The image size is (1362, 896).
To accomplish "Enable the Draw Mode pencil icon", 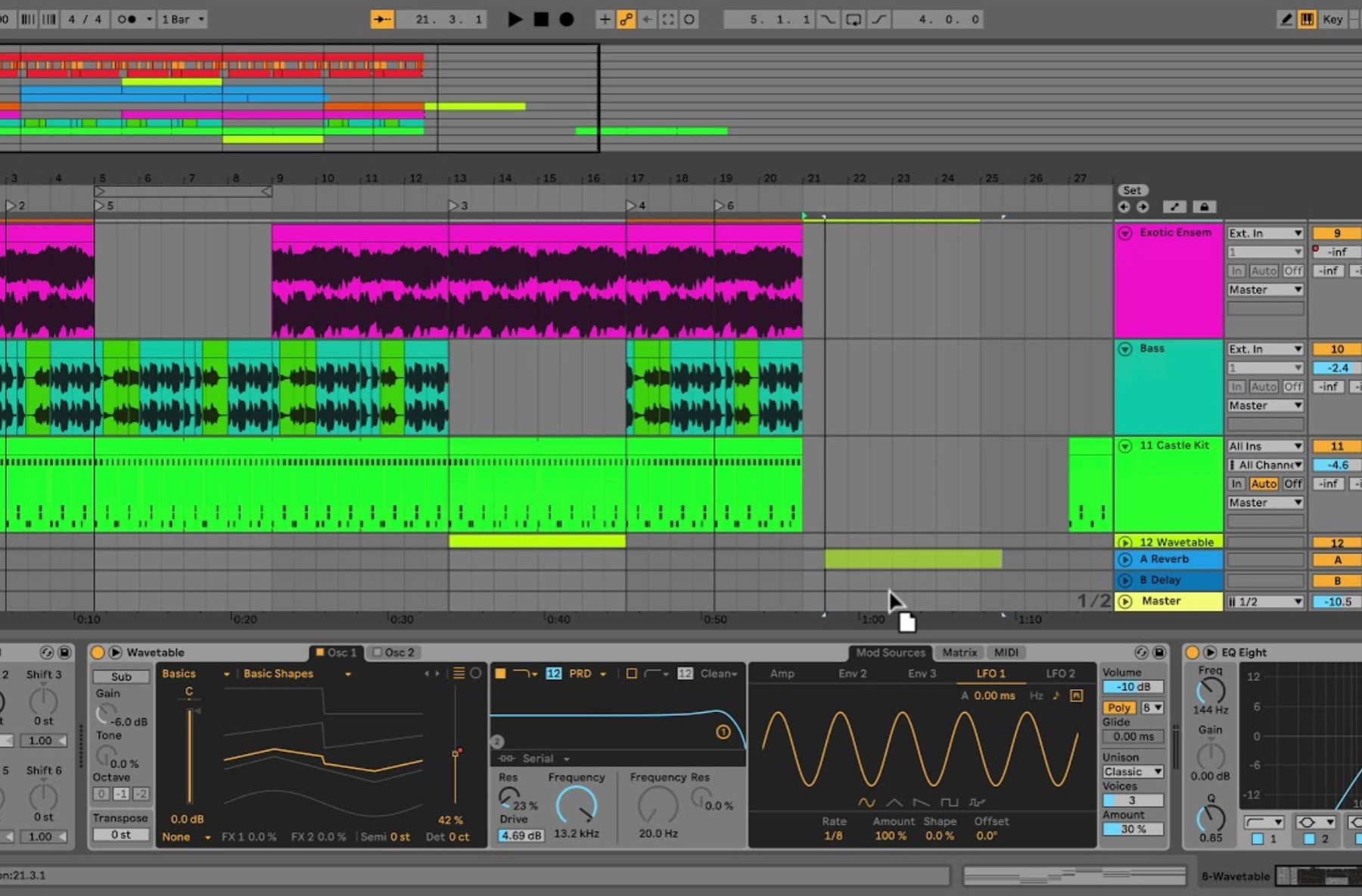I will pos(1286,19).
